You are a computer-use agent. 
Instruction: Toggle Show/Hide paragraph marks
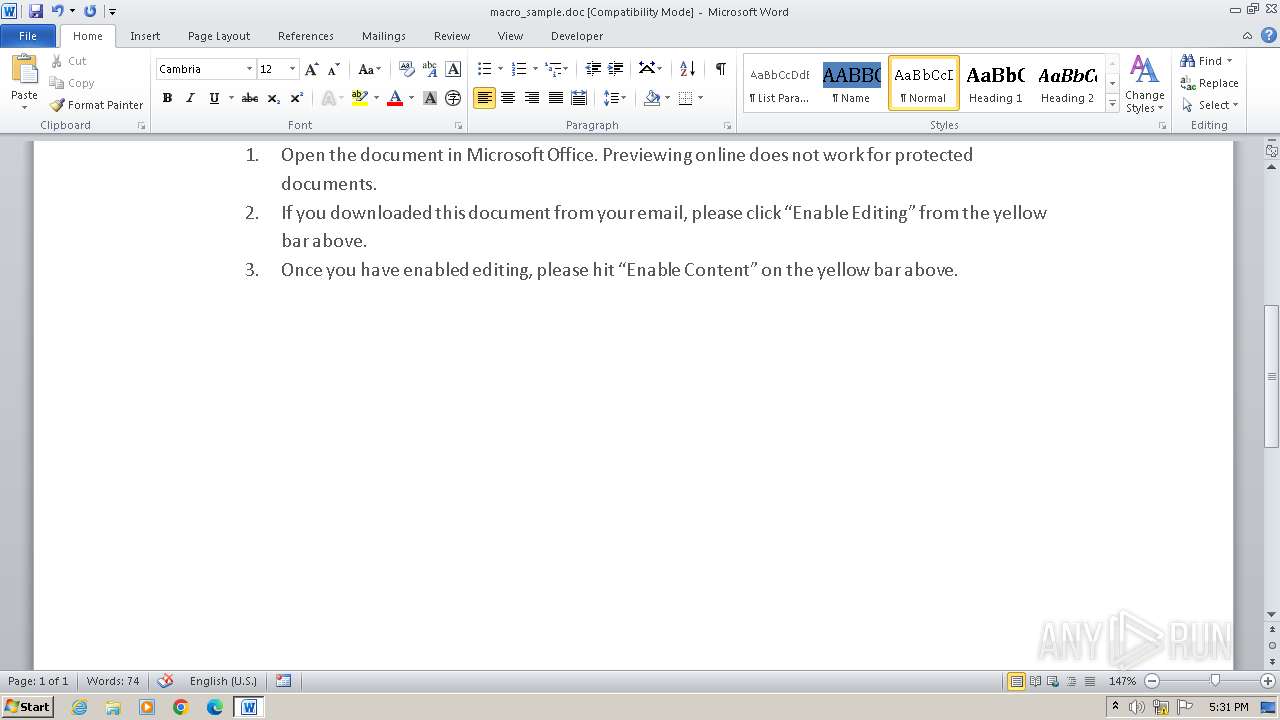(x=720, y=69)
